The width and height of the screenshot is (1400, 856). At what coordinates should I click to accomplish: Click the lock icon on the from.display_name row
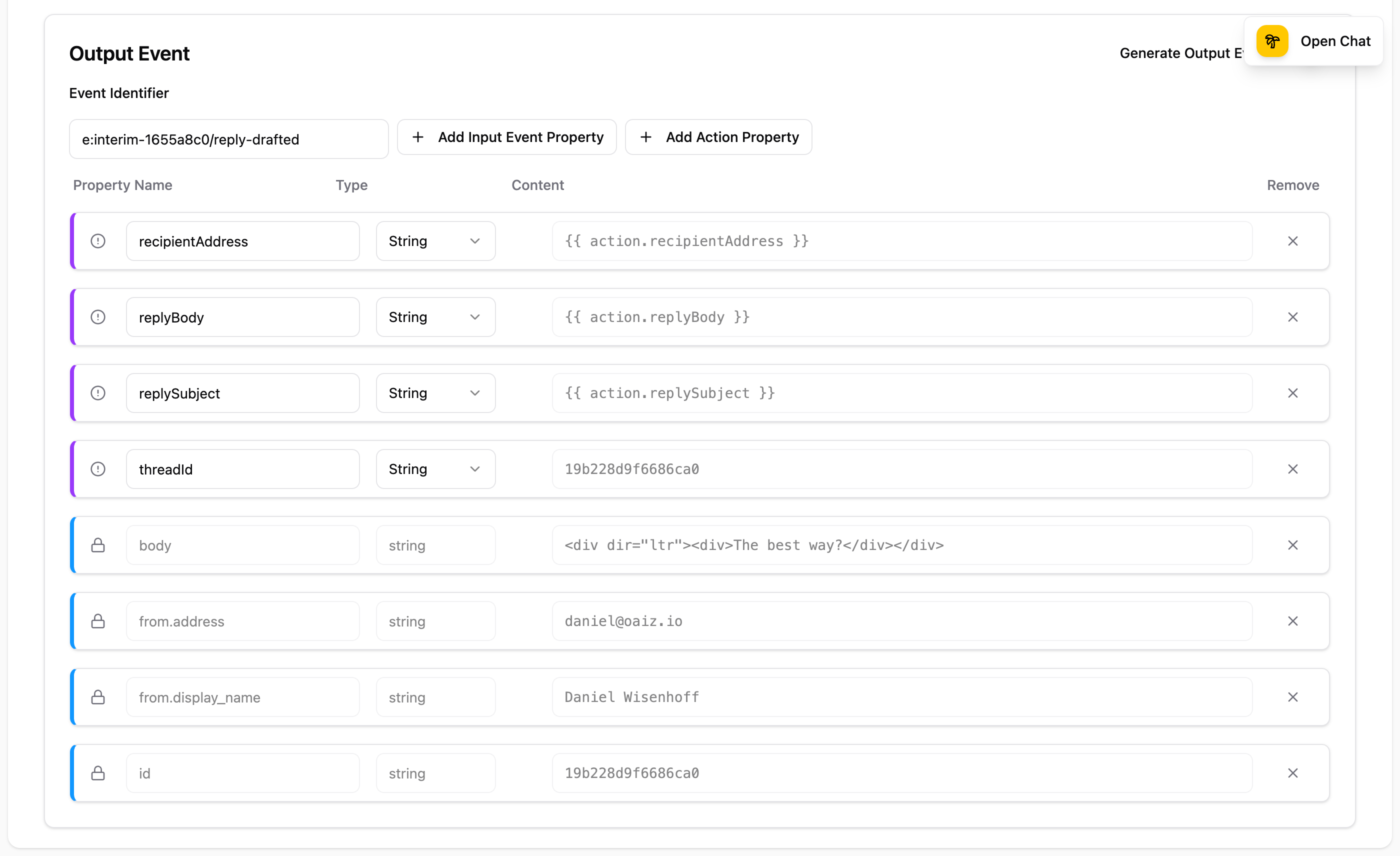[x=97, y=697]
